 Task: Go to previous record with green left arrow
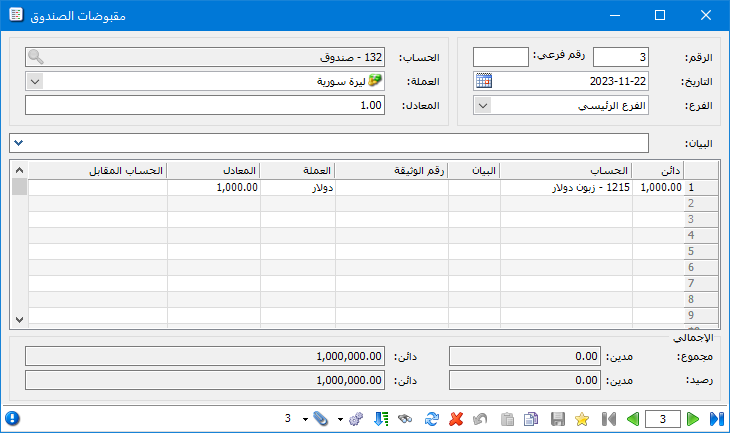633,419
